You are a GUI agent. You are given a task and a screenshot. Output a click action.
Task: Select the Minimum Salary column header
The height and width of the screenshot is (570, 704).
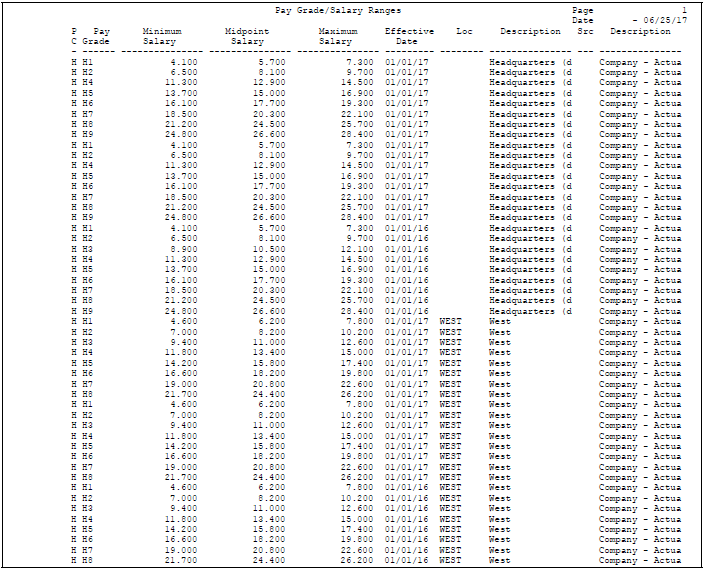coord(162,36)
